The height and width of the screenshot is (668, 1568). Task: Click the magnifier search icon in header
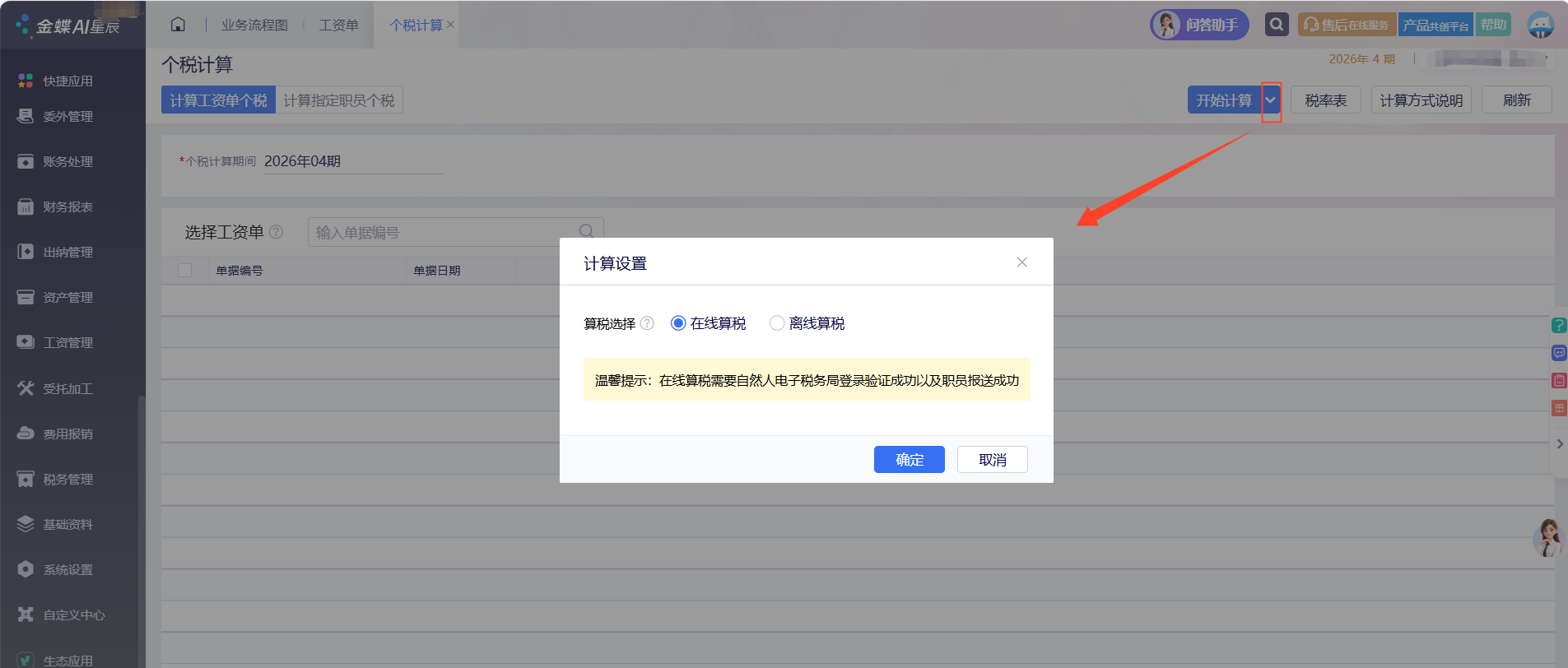coord(1277,25)
